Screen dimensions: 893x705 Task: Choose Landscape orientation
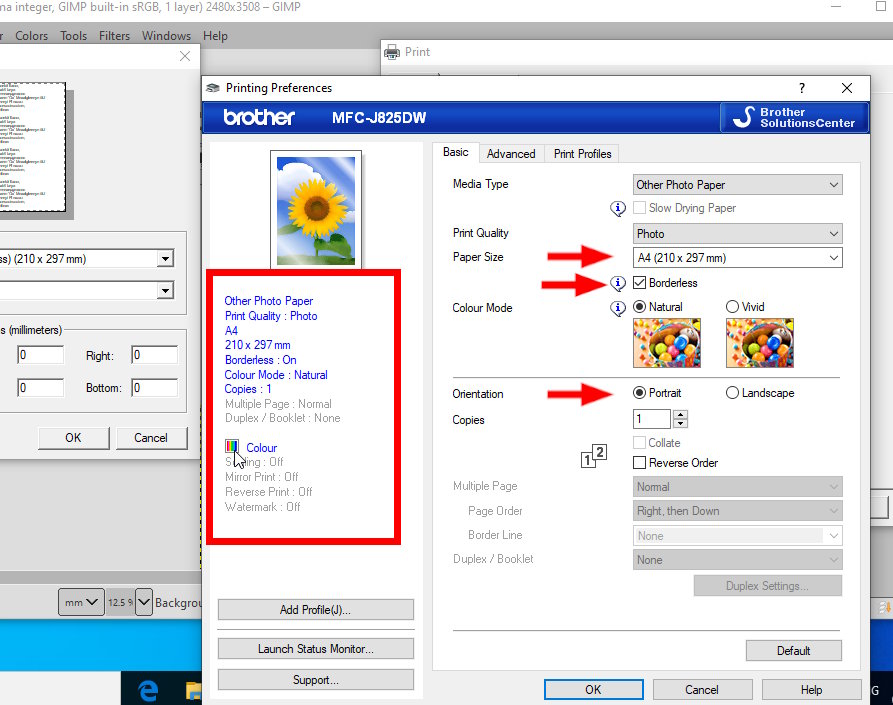point(732,393)
